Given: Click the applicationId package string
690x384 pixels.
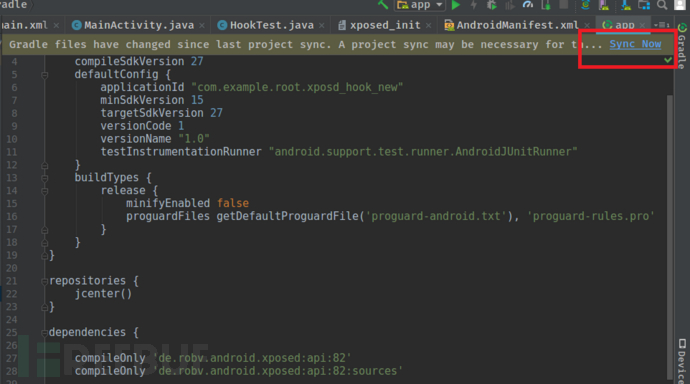Looking at the screenshot, I should pyautogui.click(x=297, y=87).
